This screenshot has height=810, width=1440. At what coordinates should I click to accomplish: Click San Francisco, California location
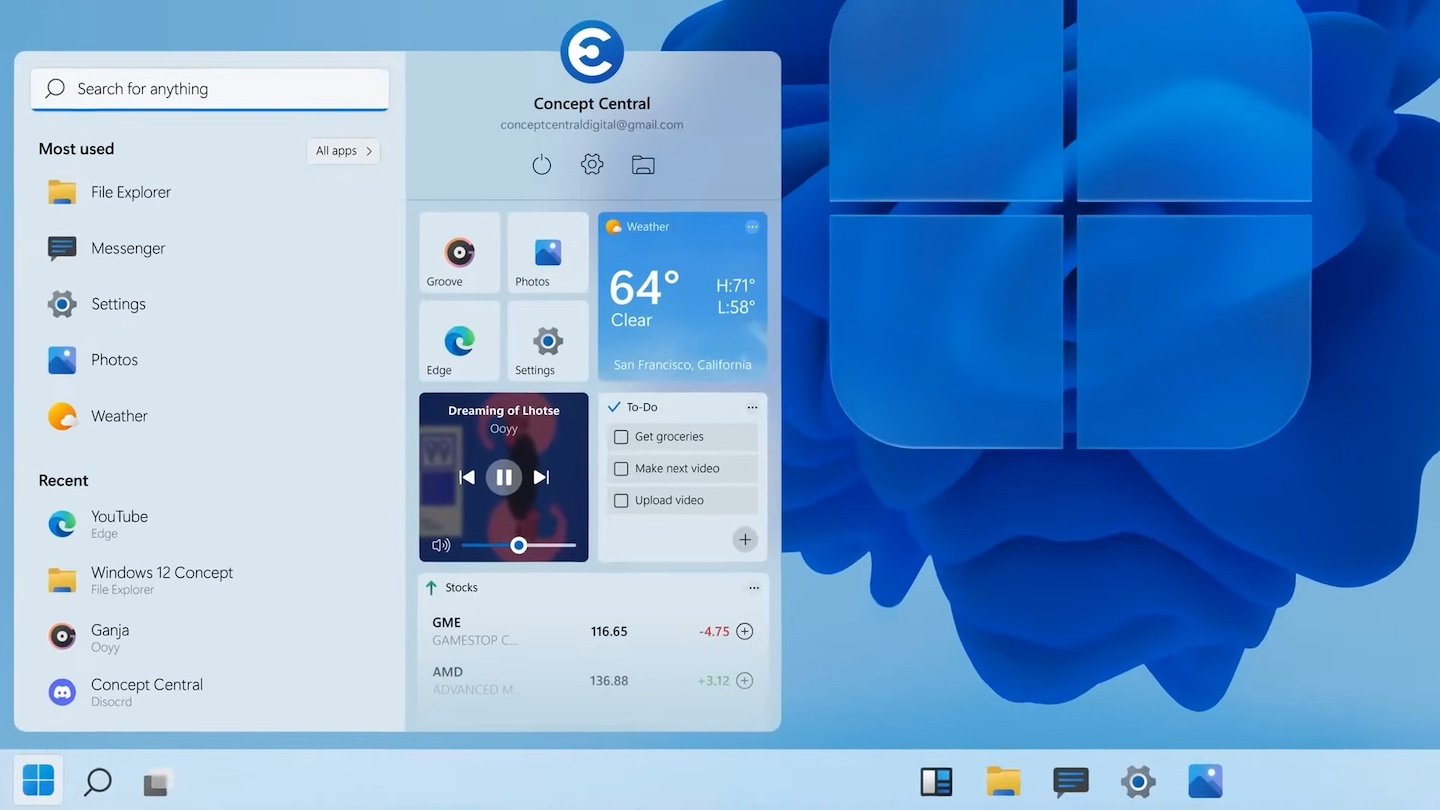click(x=683, y=365)
